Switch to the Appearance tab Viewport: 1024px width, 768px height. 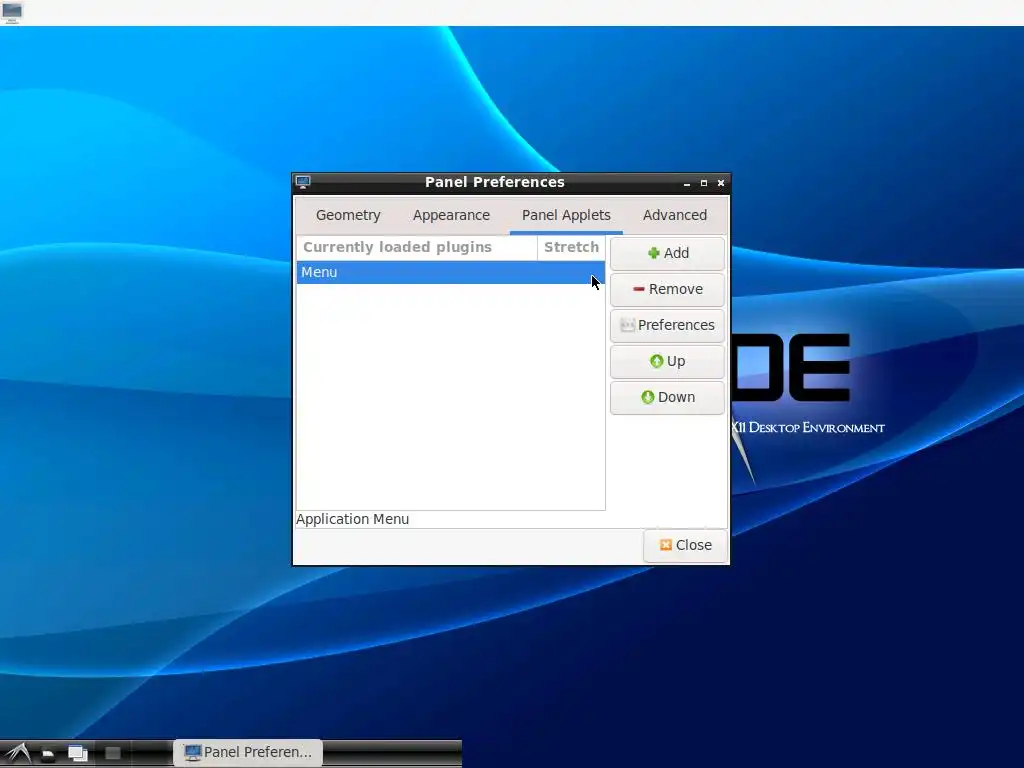[x=451, y=215]
